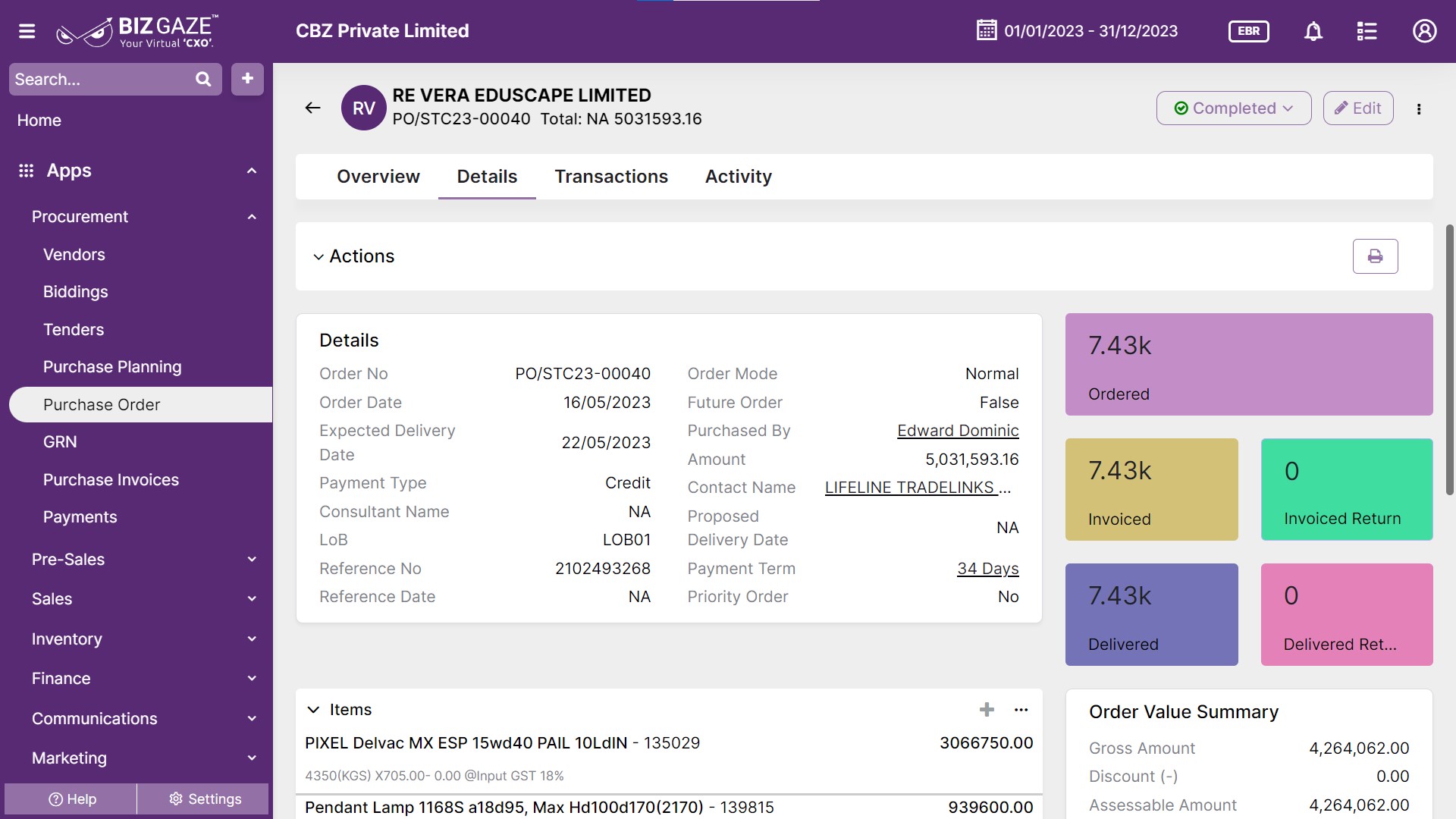Viewport: 1456px width, 819px height.
Task: Click the pink Delivered Ret... tile
Action: pos(1346,615)
